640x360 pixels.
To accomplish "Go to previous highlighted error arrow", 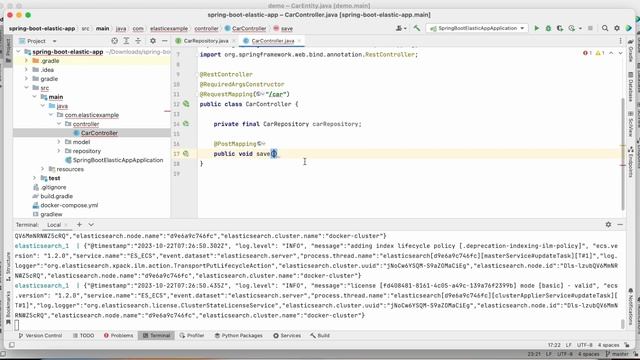I will [611, 53].
